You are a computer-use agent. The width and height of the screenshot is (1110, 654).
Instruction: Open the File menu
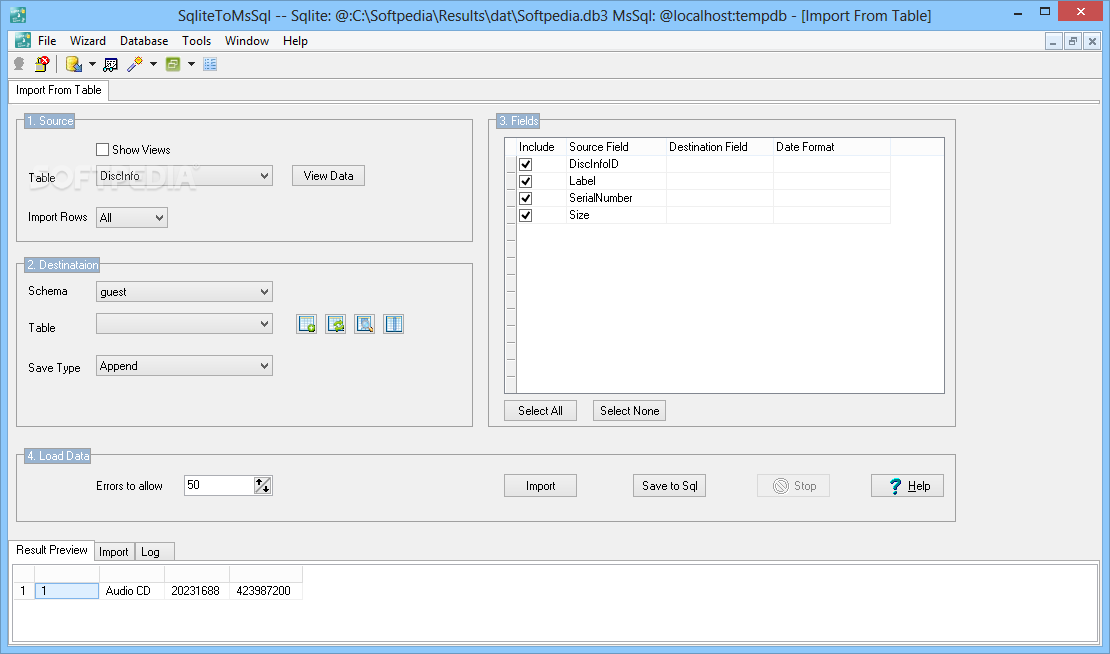tap(47, 41)
